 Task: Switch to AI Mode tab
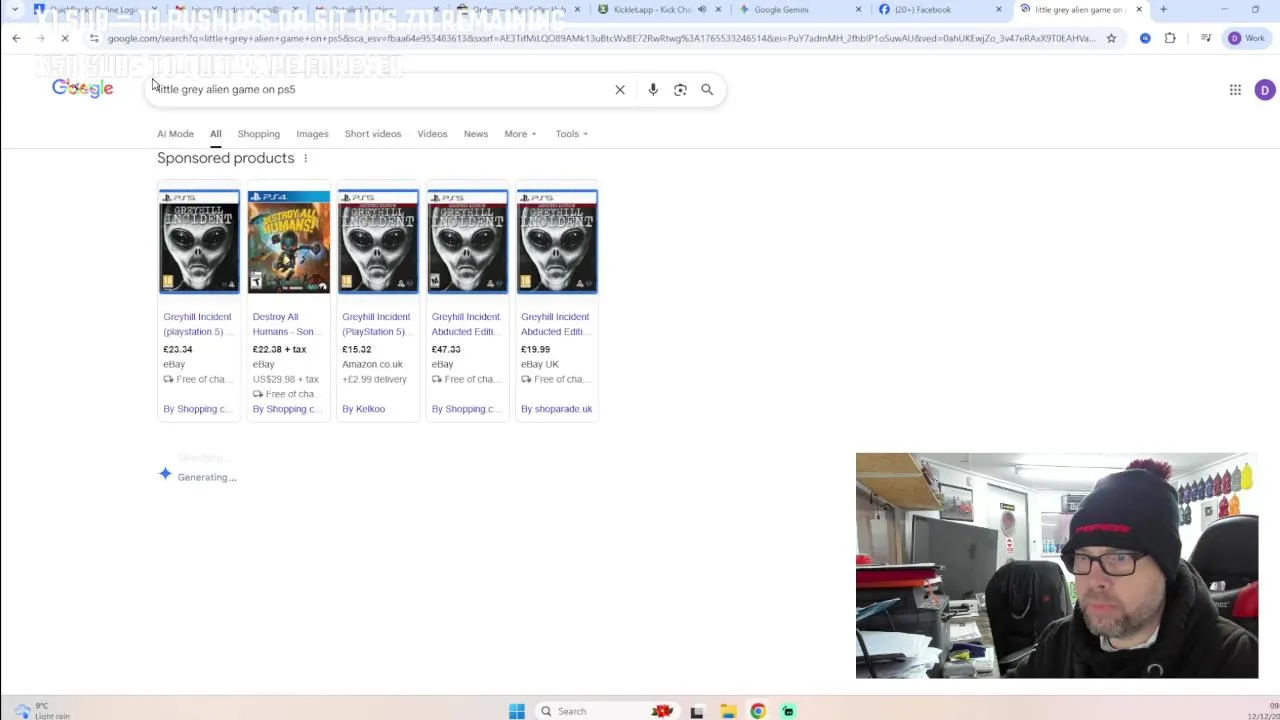(175, 134)
